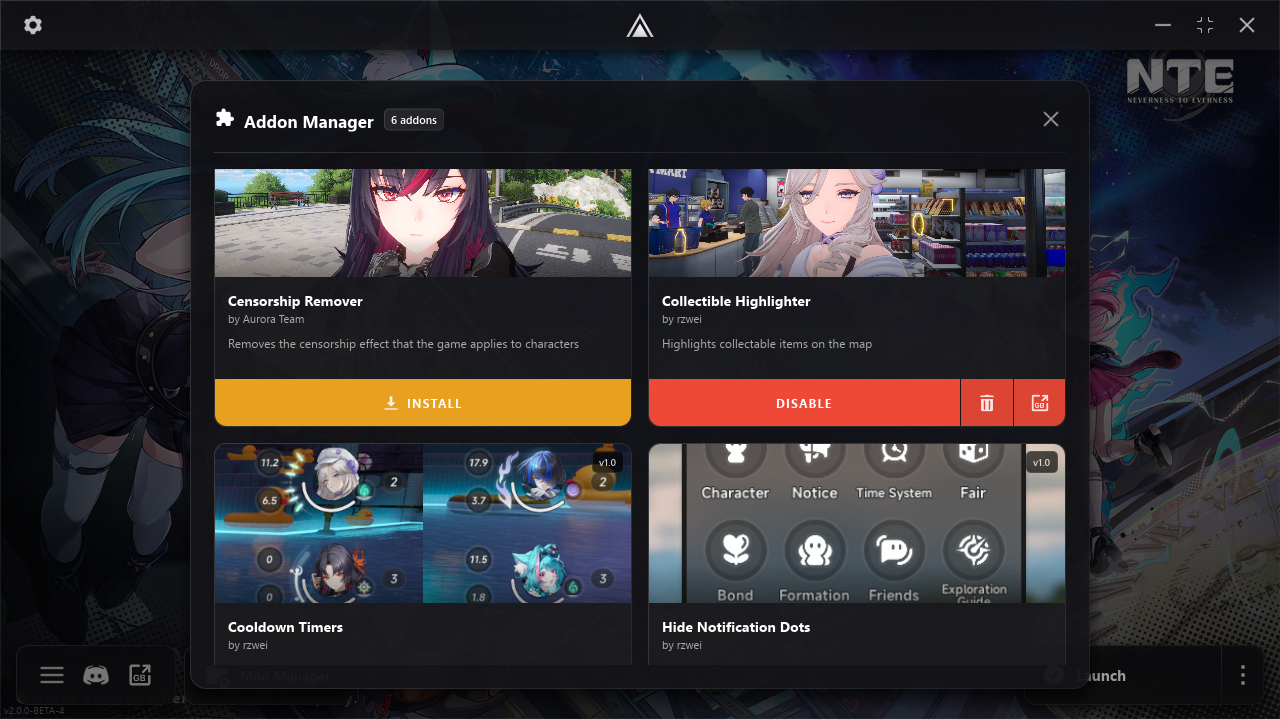Screen dimensions: 1280x719
Task: Select the Cooldown Timers title
Action: [285, 627]
